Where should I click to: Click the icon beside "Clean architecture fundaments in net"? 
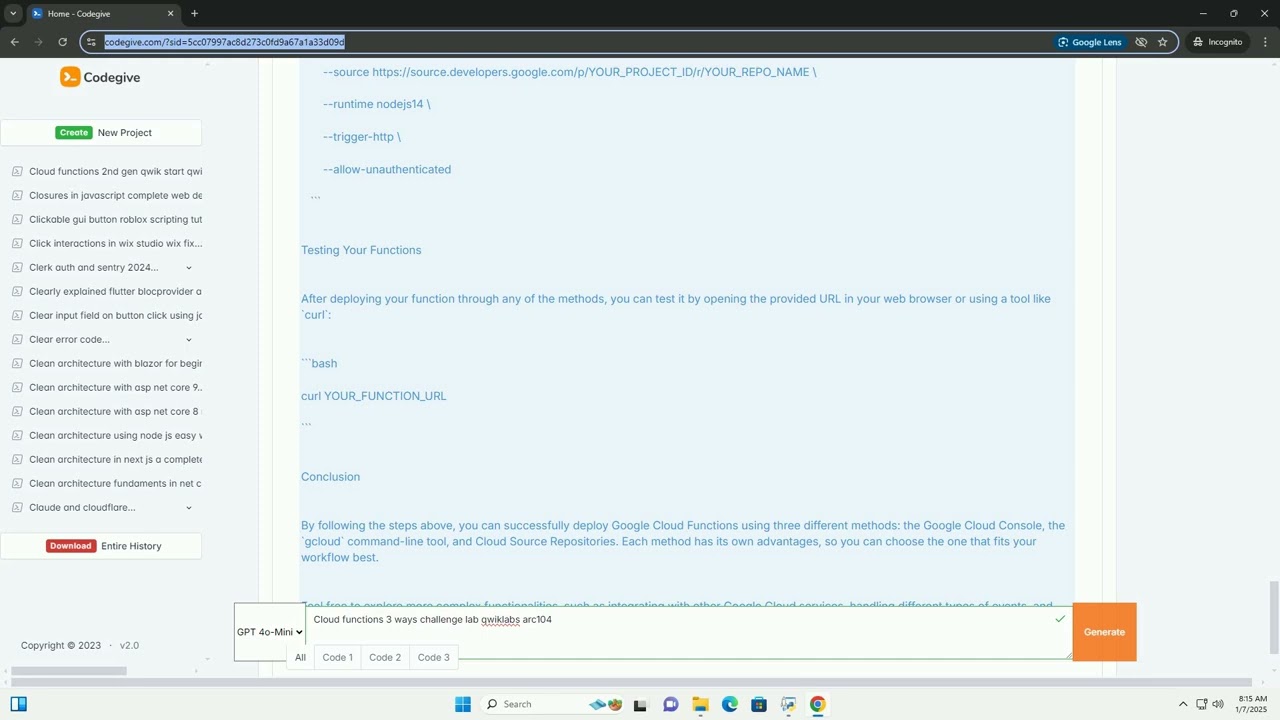pos(17,483)
